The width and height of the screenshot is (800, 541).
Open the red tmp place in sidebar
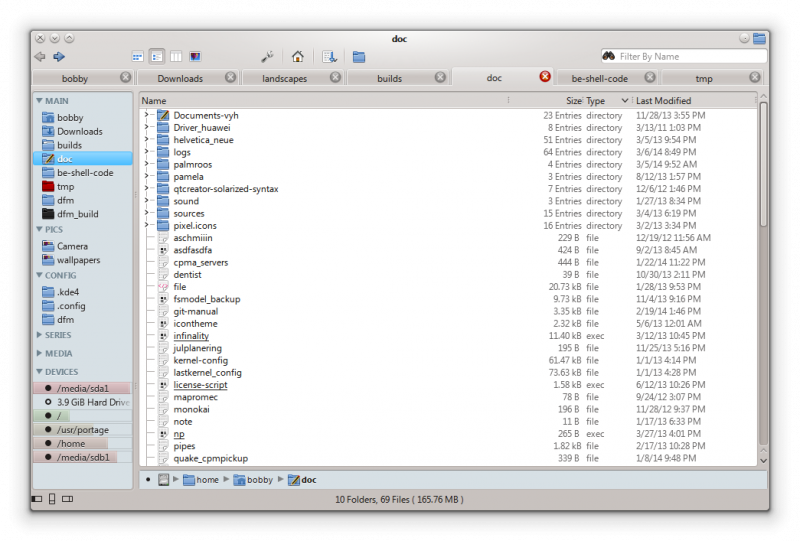coord(83,187)
